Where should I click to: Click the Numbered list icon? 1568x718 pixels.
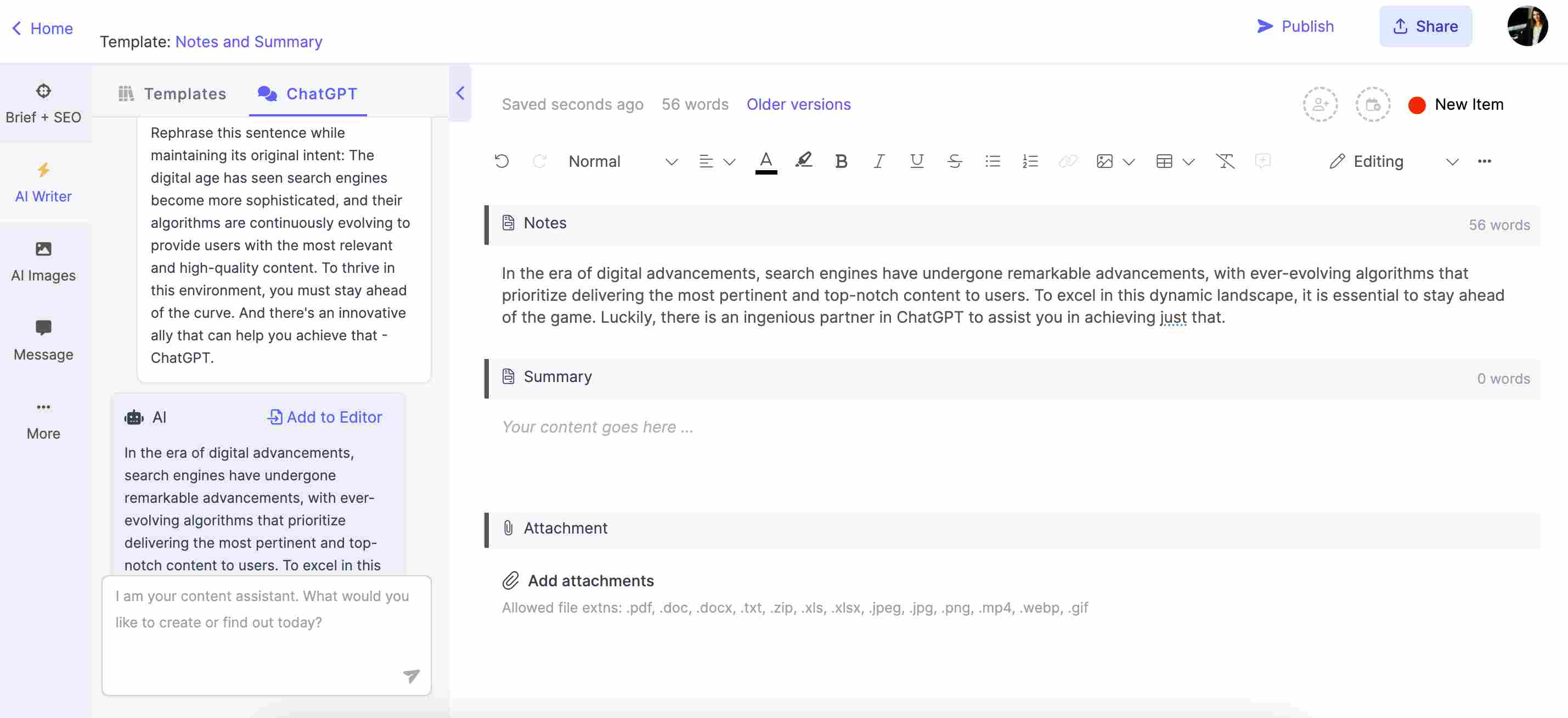(1029, 161)
